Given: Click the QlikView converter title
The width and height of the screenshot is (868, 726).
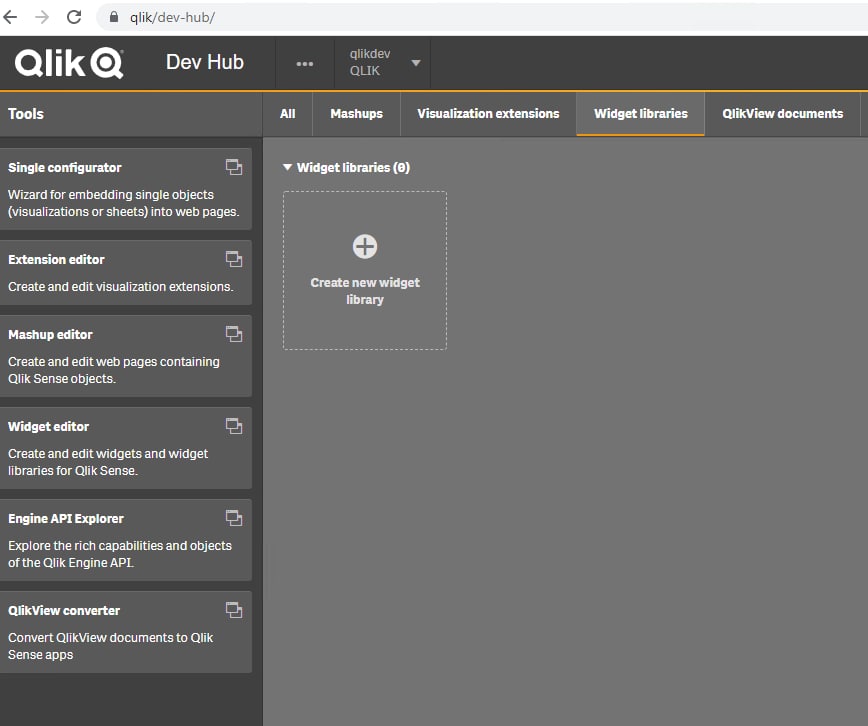Looking at the screenshot, I should pyautogui.click(x=64, y=610).
